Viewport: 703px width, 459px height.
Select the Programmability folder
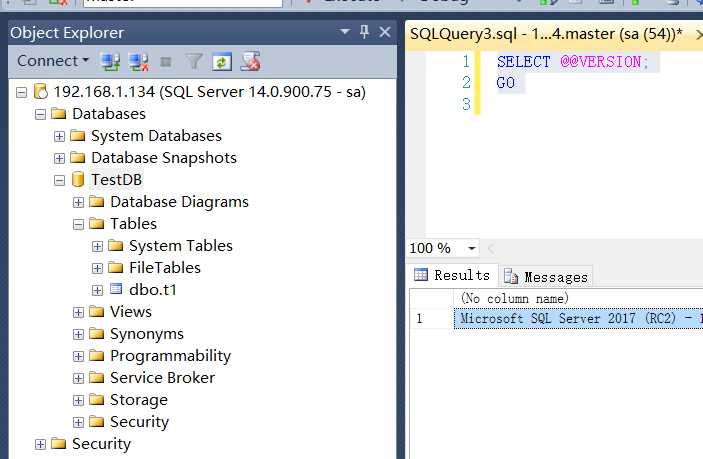tap(171, 356)
